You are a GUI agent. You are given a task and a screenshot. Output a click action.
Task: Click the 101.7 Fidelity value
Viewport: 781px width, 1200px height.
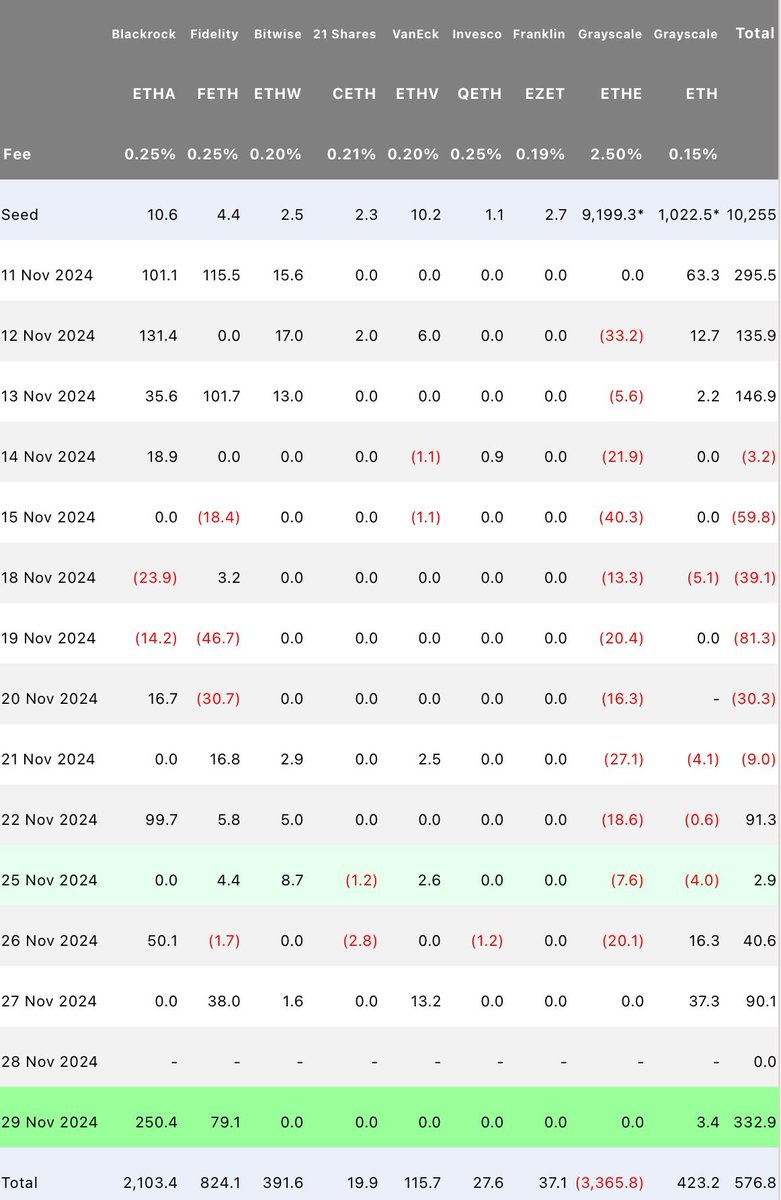pos(220,396)
